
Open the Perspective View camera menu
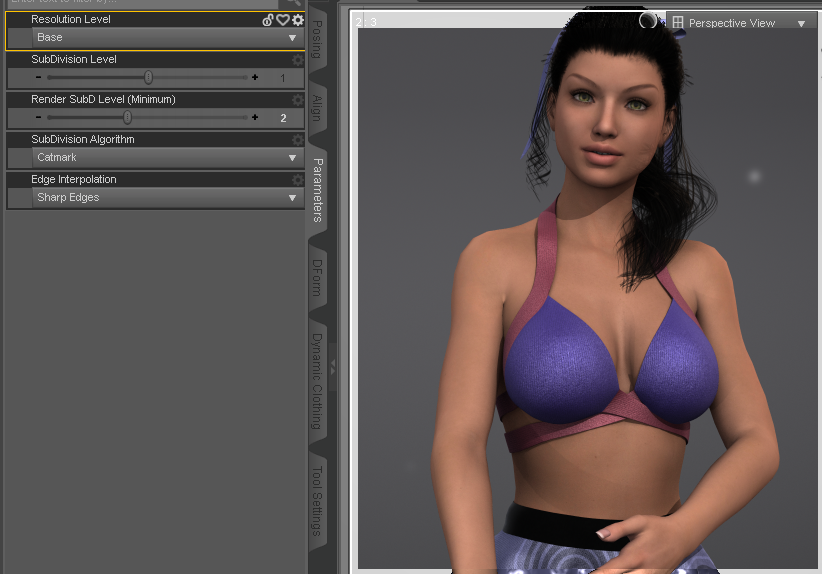[801, 24]
